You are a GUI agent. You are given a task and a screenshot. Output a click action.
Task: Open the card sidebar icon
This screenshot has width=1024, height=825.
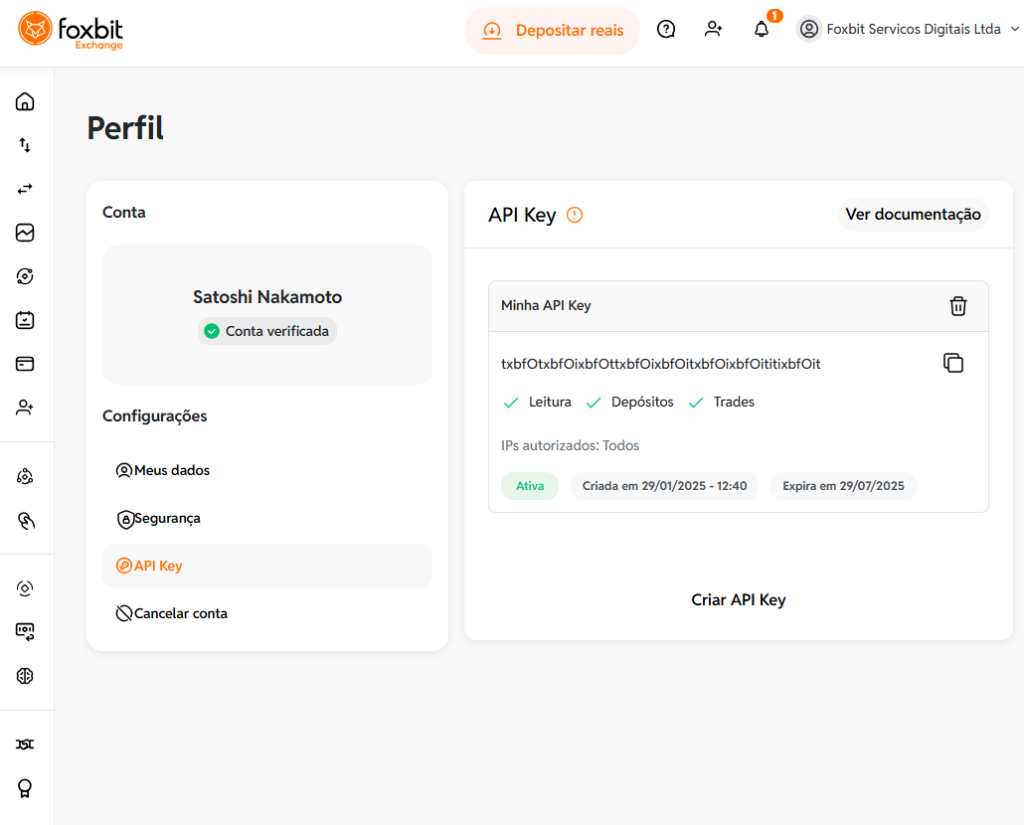click(25, 364)
